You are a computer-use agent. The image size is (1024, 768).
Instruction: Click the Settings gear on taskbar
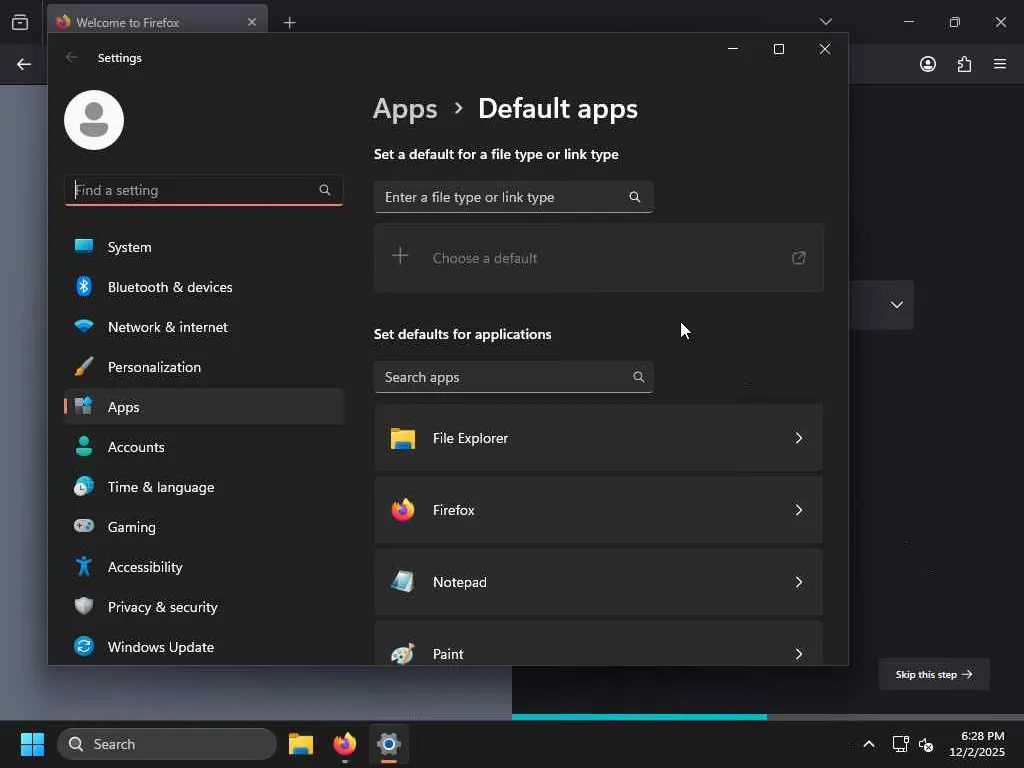click(389, 744)
